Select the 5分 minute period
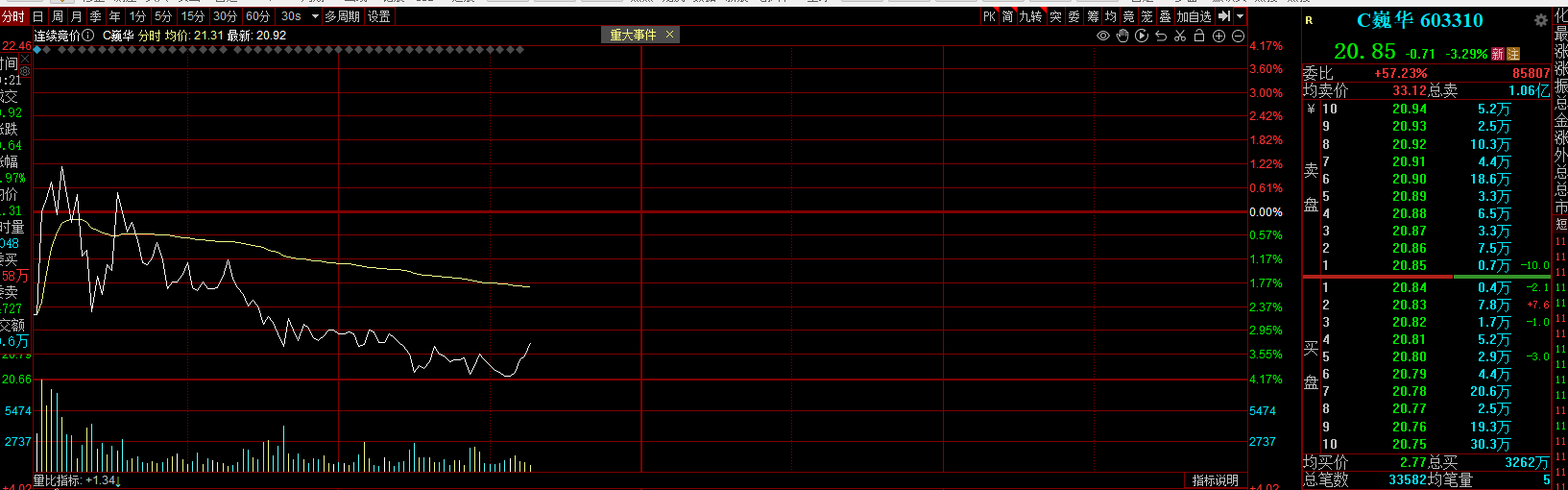The width and height of the screenshot is (1568, 490). [x=164, y=16]
